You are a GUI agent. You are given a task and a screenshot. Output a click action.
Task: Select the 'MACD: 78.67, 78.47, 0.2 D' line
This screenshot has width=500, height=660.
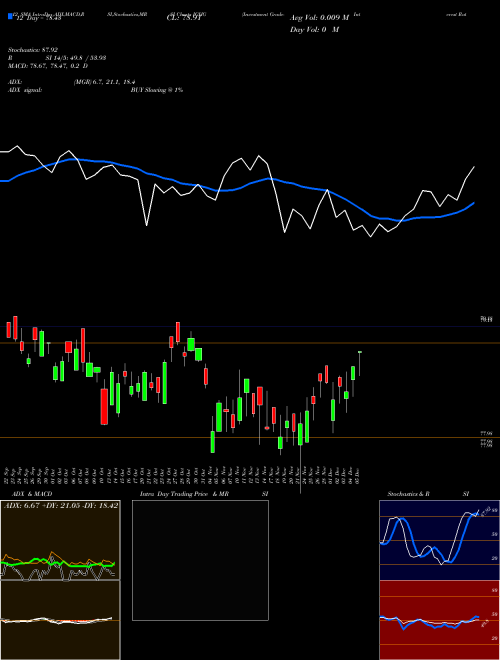coord(48,66)
